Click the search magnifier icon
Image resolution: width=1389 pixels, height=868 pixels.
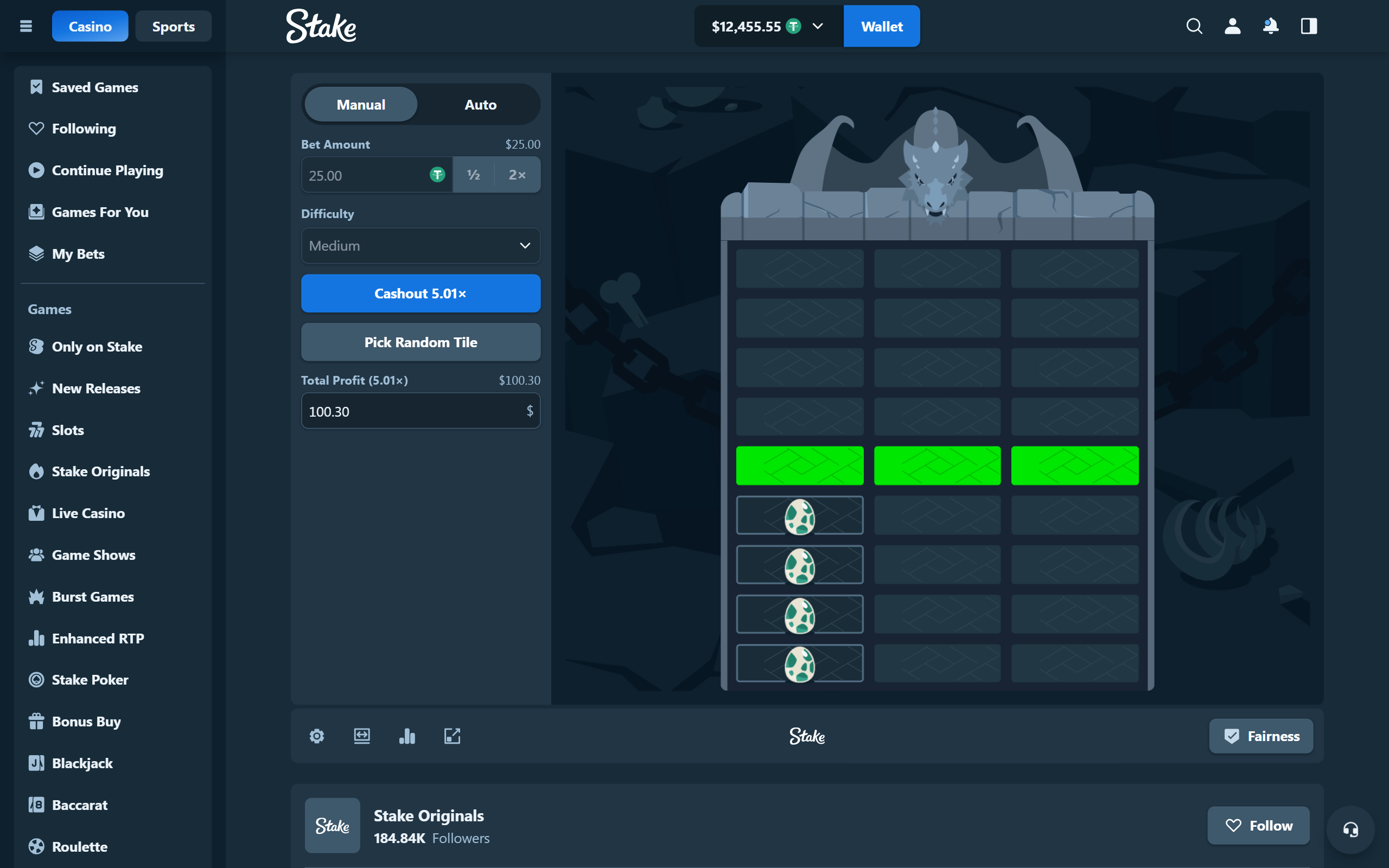click(1194, 27)
